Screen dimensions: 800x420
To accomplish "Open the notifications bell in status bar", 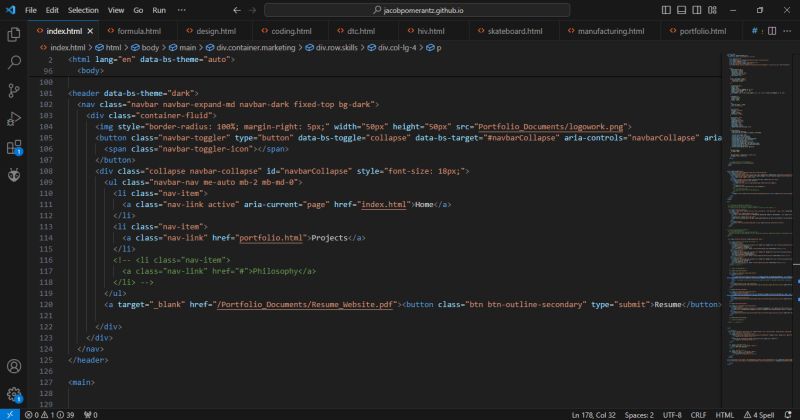I will click(x=788, y=415).
